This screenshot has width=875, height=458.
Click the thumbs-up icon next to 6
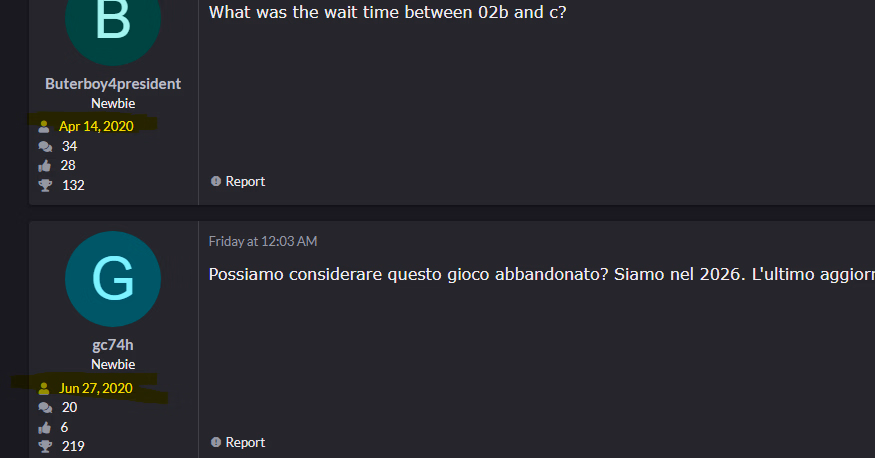click(x=44, y=427)
